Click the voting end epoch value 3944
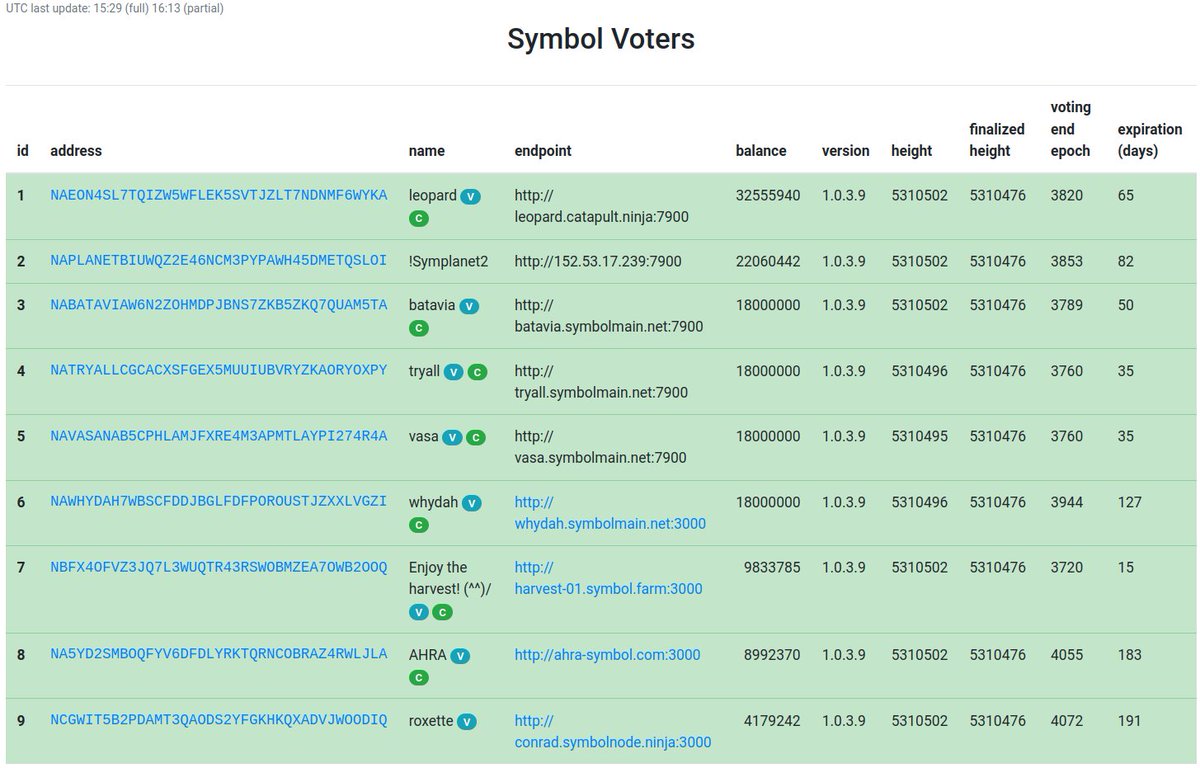Image resolution: width=1200 pixels, height=768 pixels. [1067, 502]
